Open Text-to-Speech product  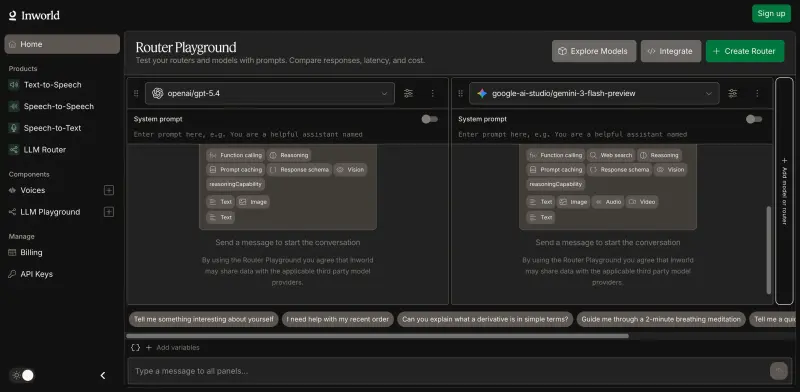pyautogui.click(x=53, y=85)
